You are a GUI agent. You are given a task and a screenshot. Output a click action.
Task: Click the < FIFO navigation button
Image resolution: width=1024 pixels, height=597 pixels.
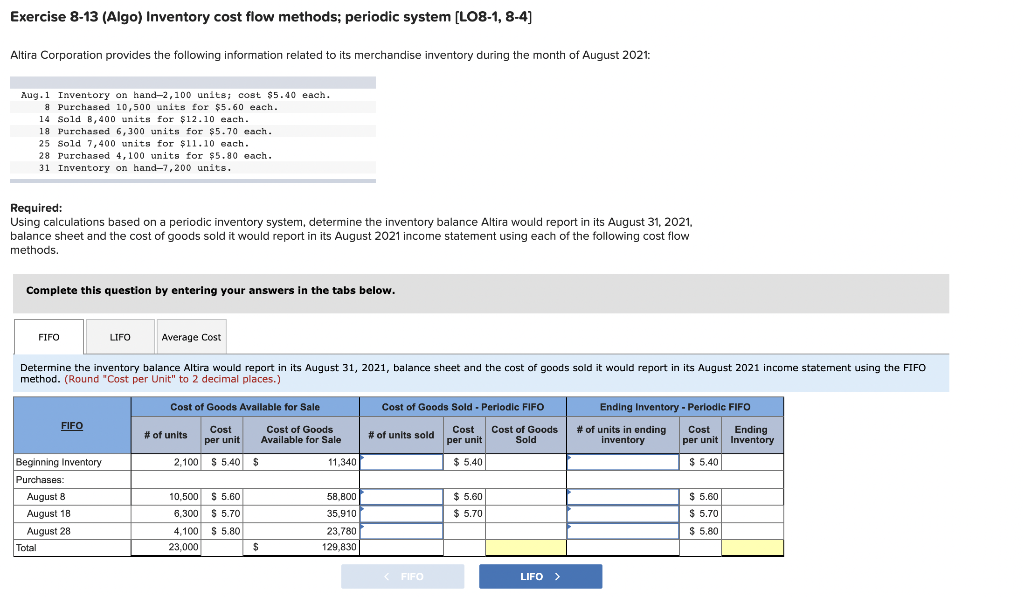tap(402, 576)
